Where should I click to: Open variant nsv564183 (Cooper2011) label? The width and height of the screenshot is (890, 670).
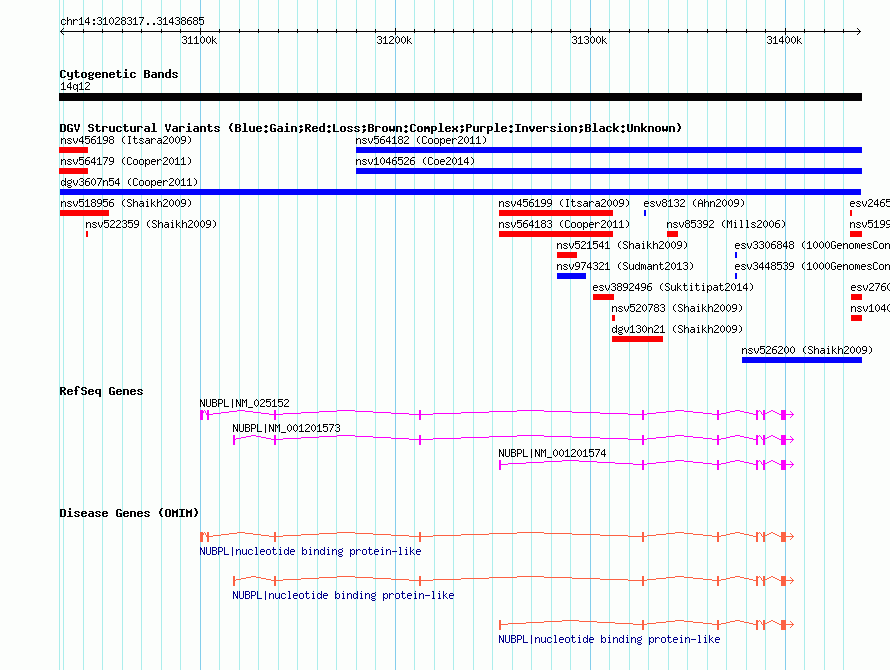pos(564,224)
